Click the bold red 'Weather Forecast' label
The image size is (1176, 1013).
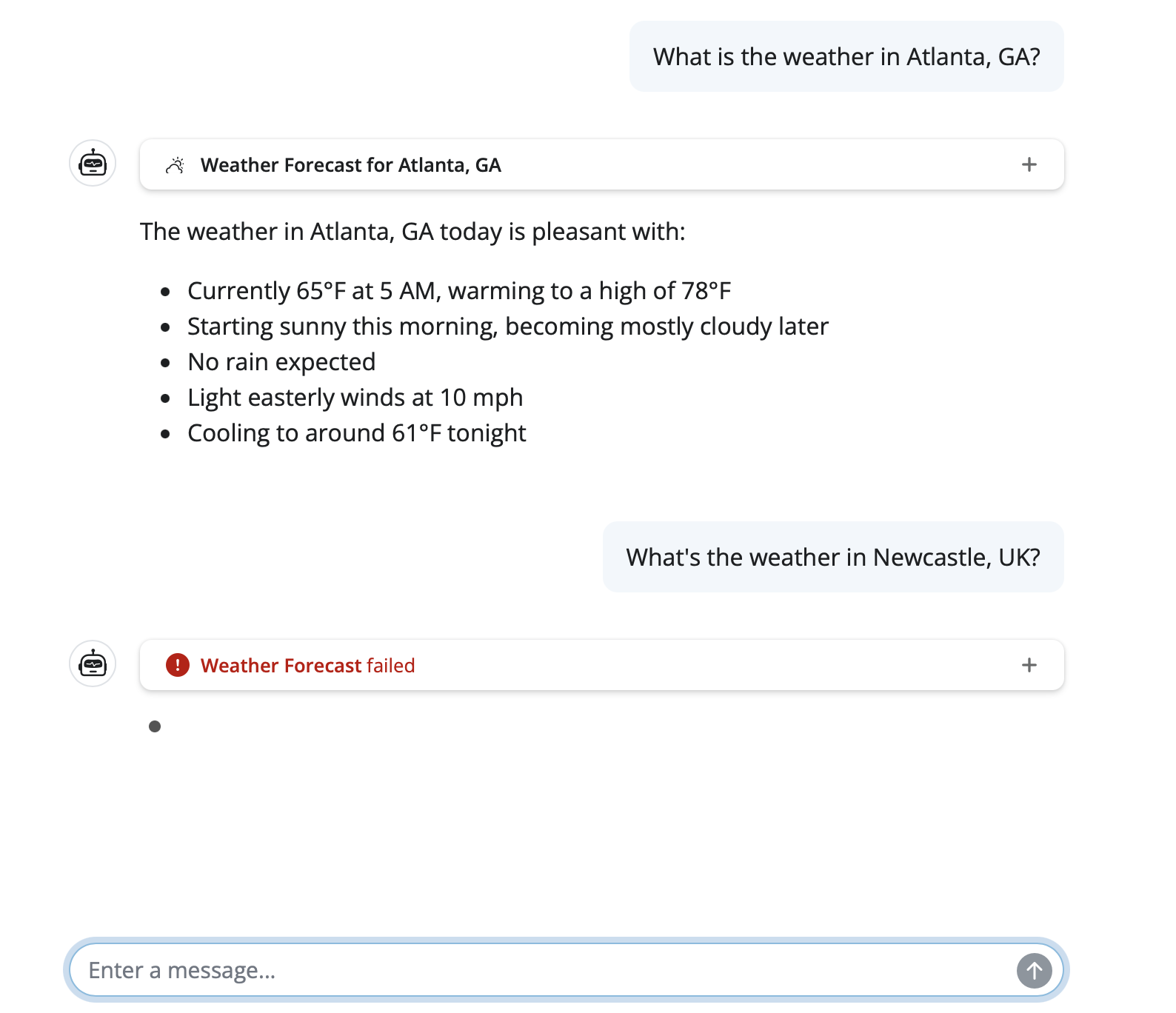click(x=281, y=666)
